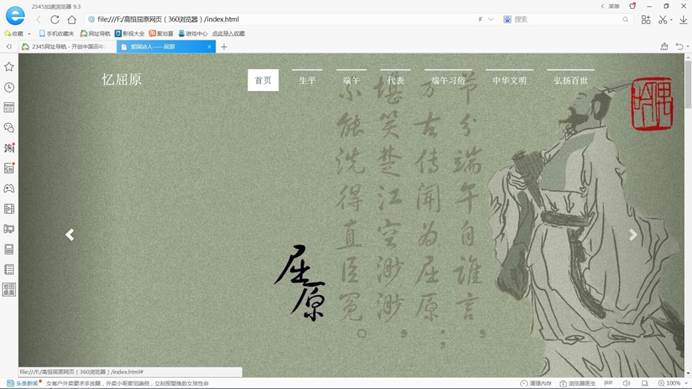The image size is (692, 389).
Task: Show the next slide with right carousel arrow
Action: coord(632,234)
